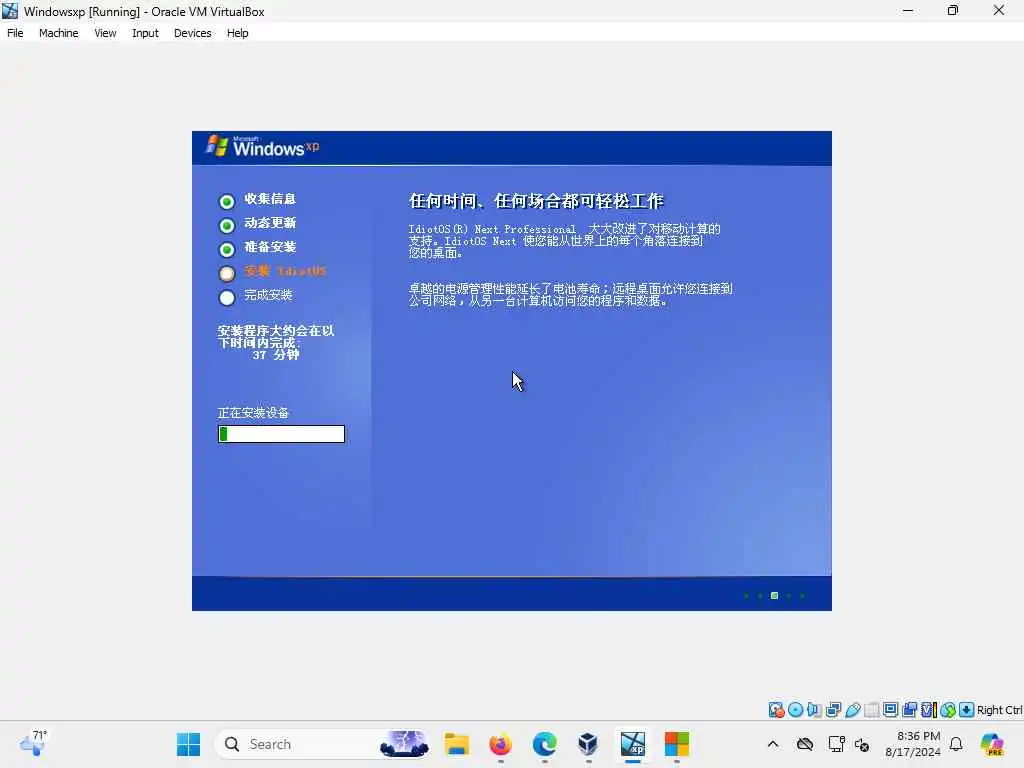1024x768 pixels.
Task: Open the Machine menu
Action: (59, 33)
